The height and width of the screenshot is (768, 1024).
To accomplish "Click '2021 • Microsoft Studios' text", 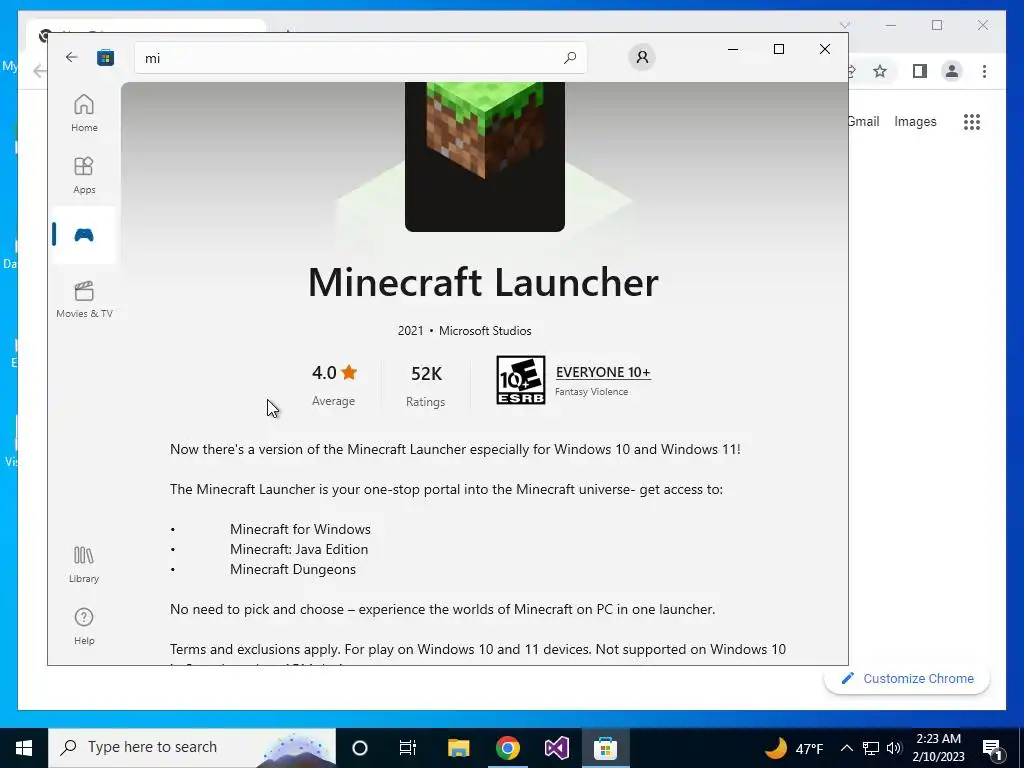I will [464, 330].
